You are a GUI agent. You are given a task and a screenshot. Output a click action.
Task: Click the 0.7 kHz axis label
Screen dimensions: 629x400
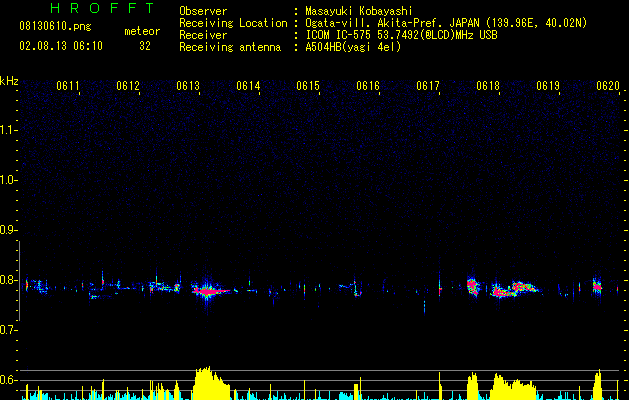pos(8,330)
